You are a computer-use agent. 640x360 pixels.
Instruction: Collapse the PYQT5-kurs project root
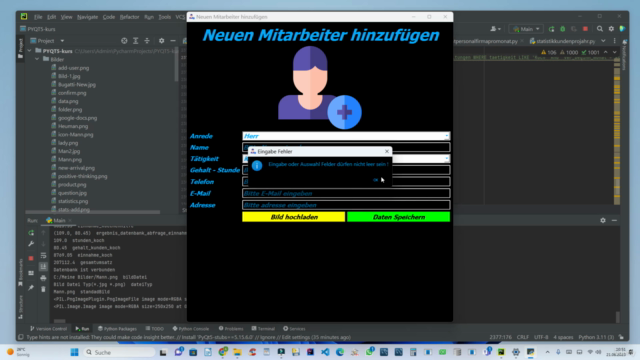(29, 51)
